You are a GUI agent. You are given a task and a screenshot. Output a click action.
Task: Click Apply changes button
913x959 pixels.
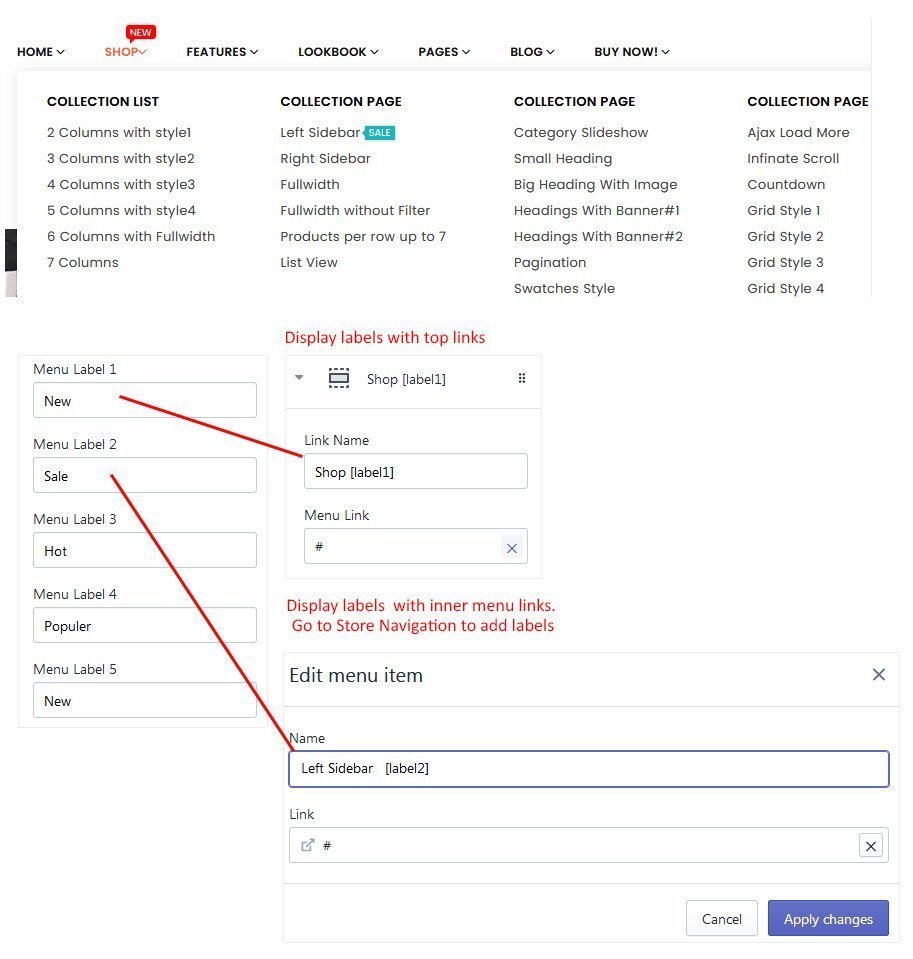click(828, 919)
